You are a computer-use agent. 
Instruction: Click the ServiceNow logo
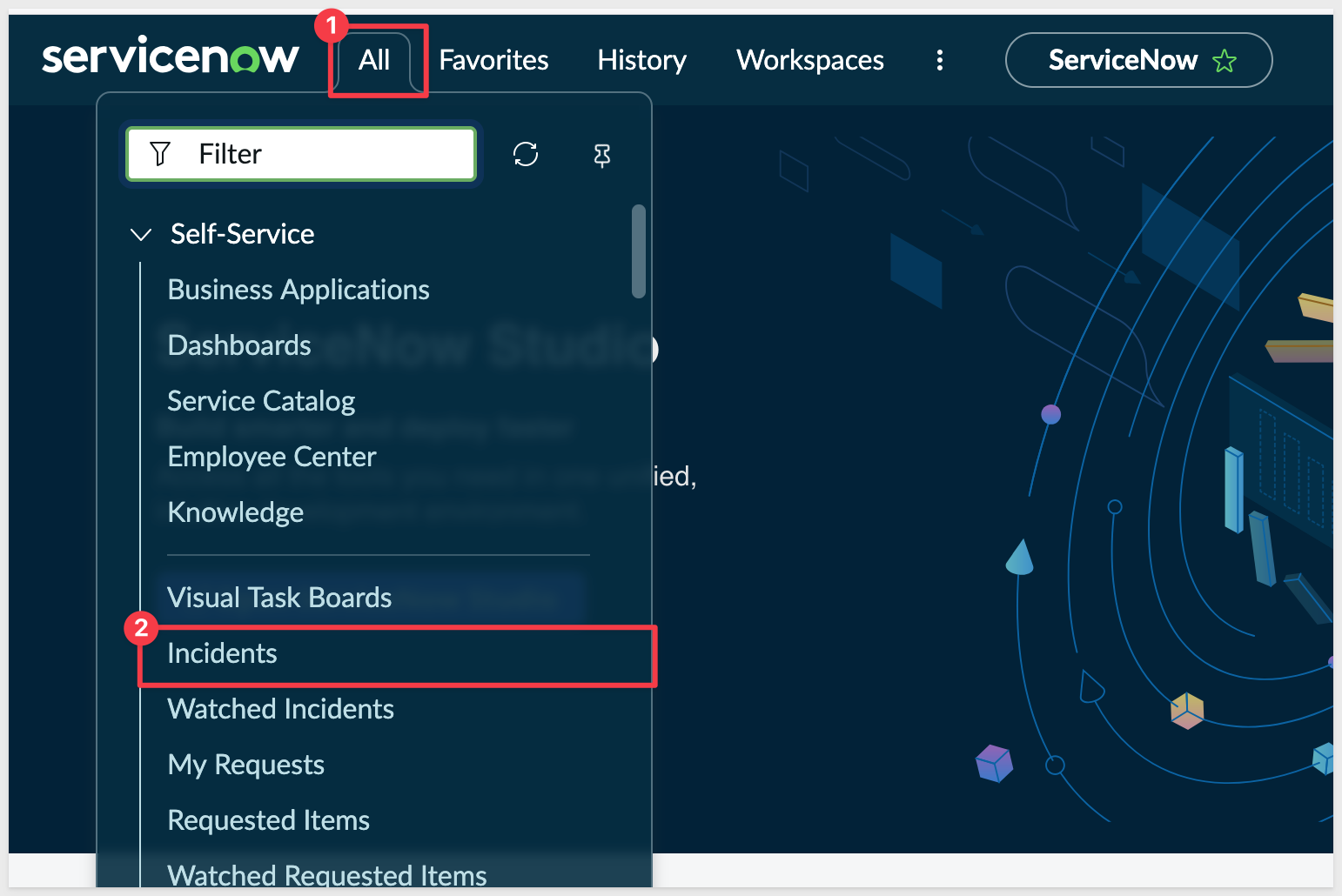click(x=171, y=57)
